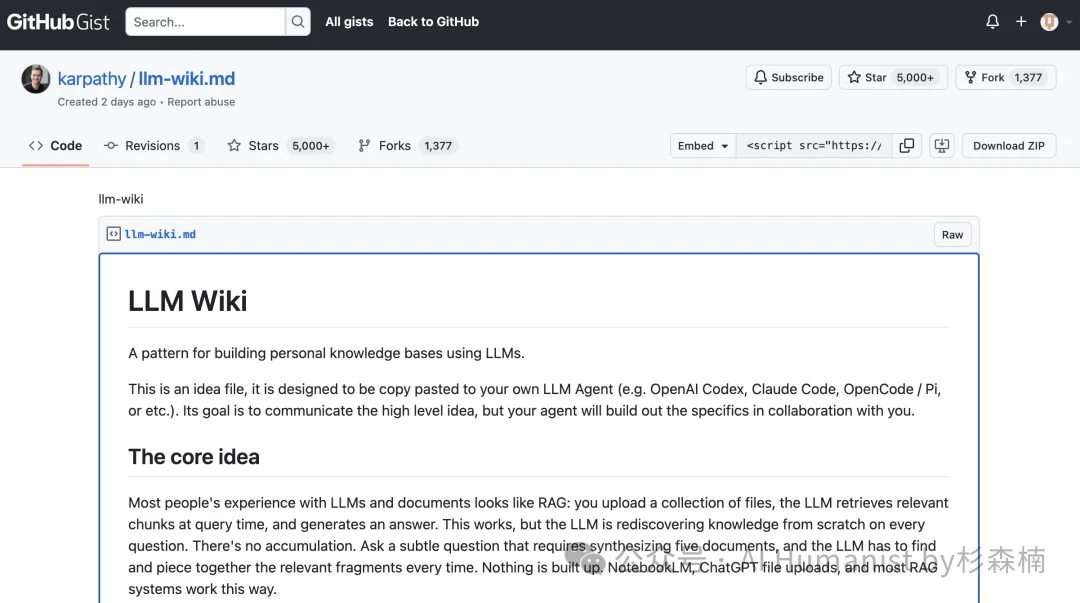Open the Embed dropdown
This screenshot has width=1080, height=603.
point(702,145)
